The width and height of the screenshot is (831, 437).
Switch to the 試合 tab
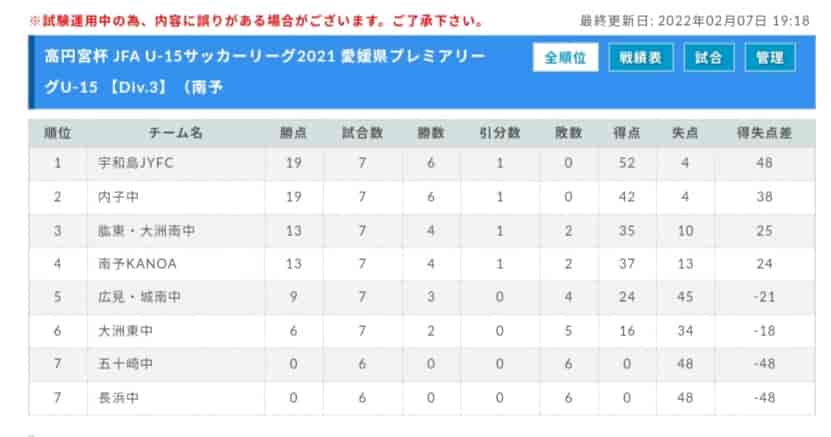pyautogui.click(x=709, y=57)
